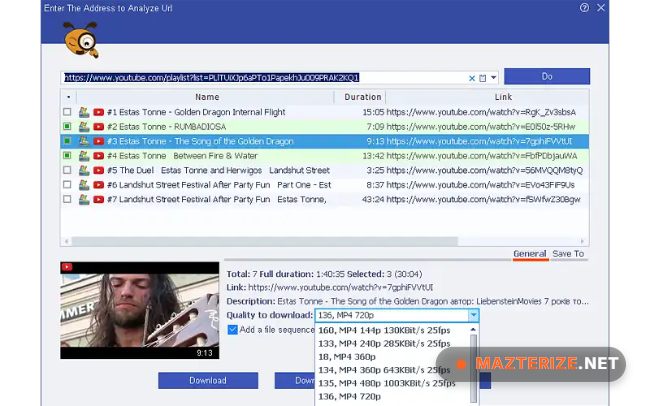Click the horizontal scrollbar under the video list
The height and width of the screenshot is (406, 650).
[264, 241]
